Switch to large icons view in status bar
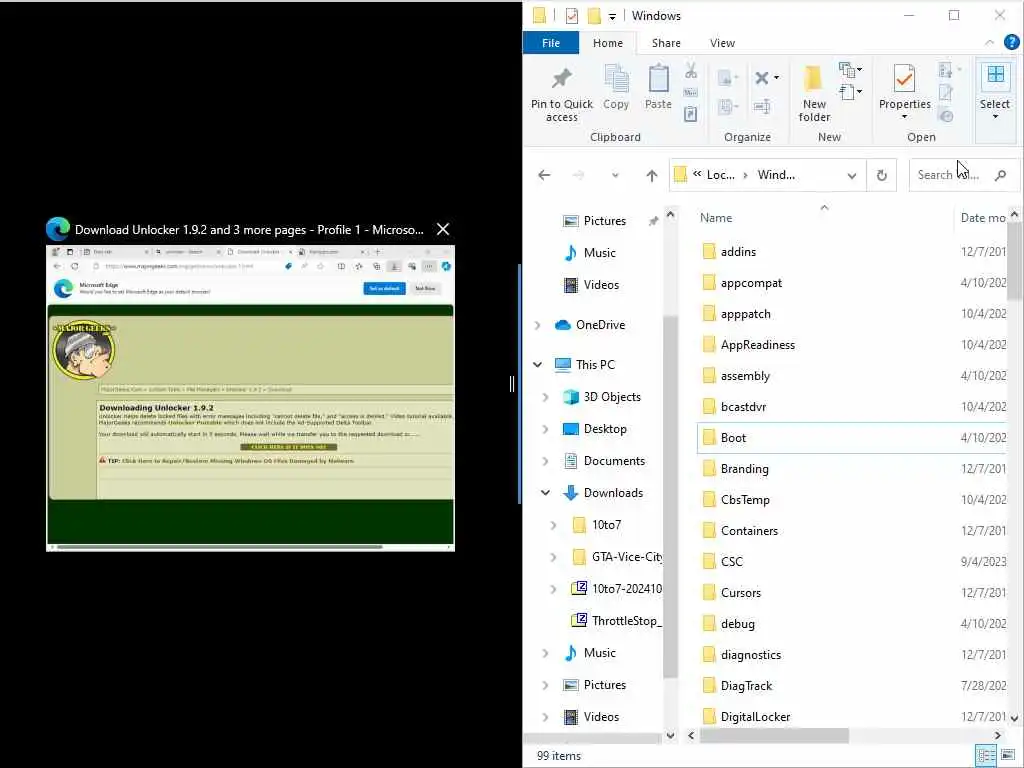 pyautogui.click(x=1008, y=756)
